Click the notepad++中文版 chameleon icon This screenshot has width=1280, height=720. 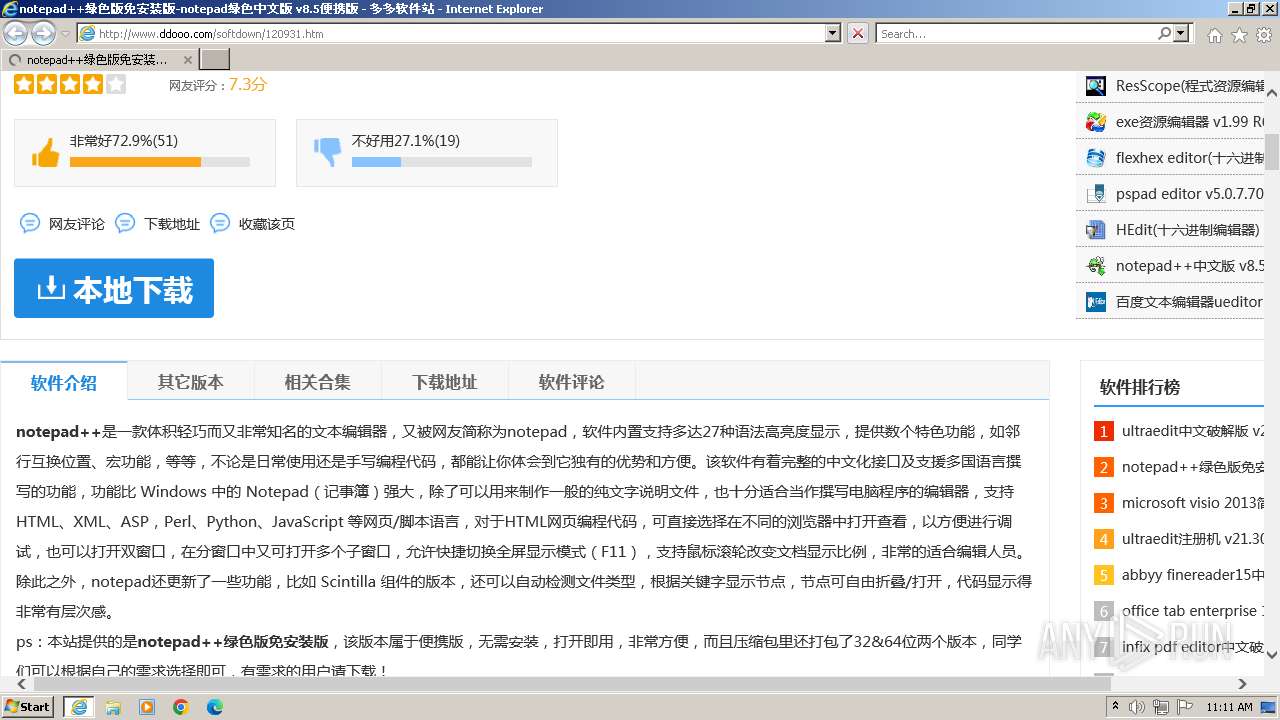click(1096, 266)
